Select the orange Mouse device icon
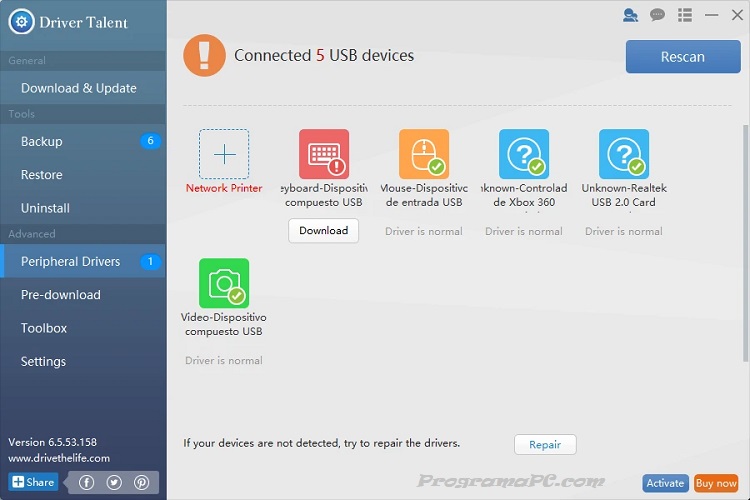 pos(424,154)
